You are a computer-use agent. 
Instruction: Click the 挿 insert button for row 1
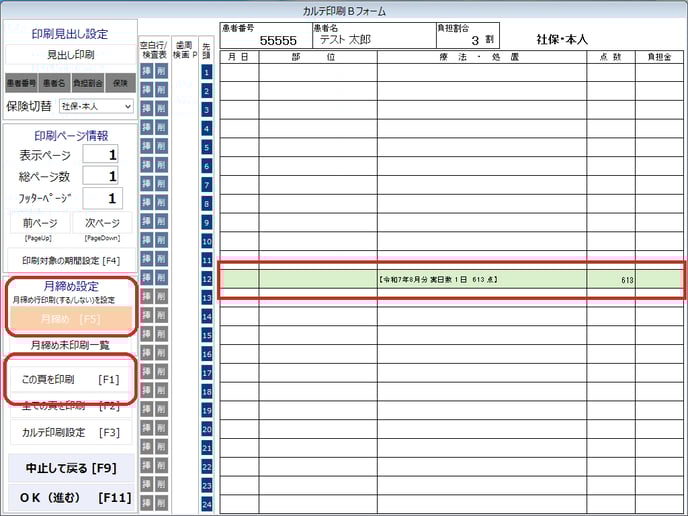coord(146,72)
